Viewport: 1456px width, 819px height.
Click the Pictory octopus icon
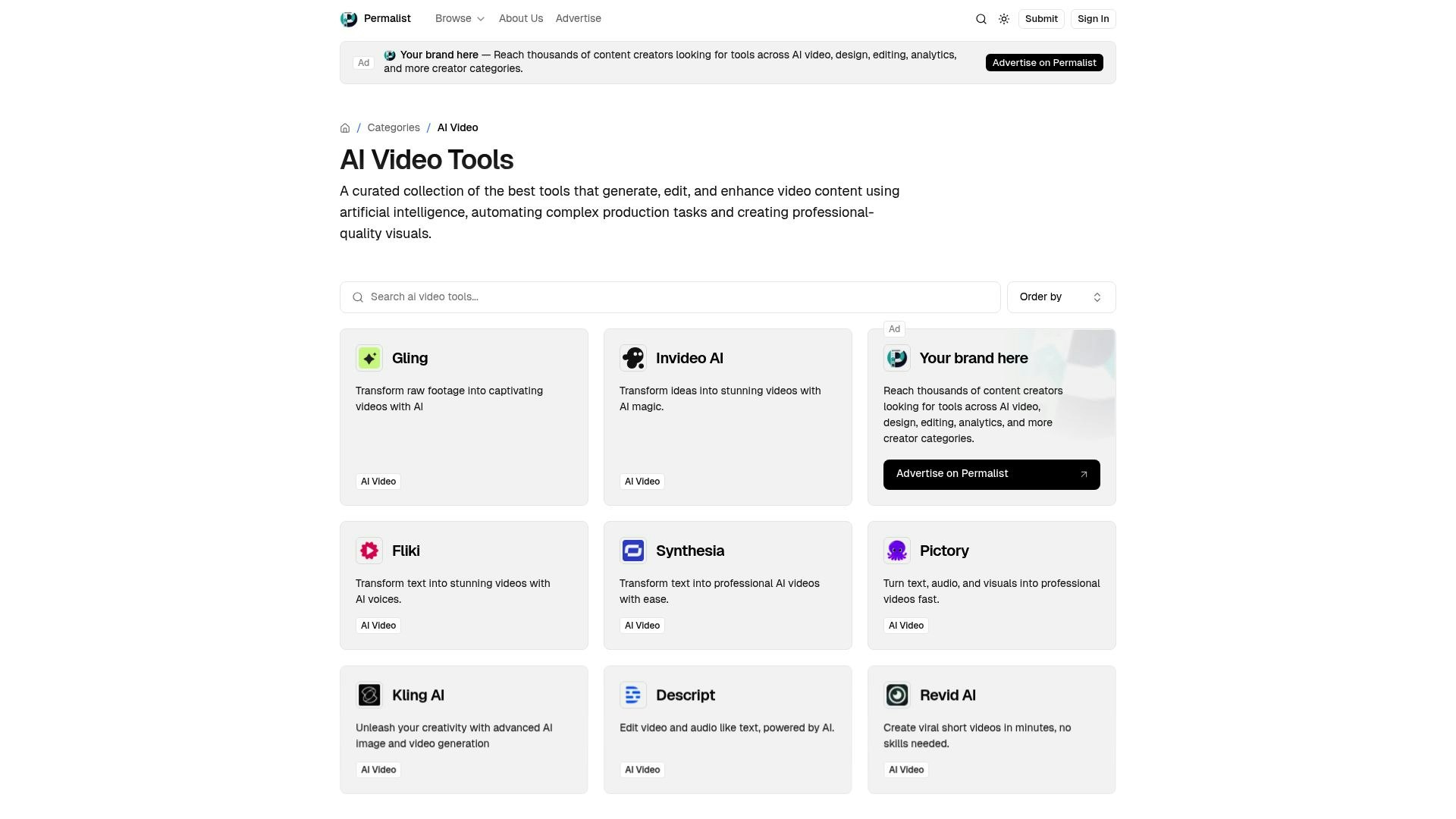[x=896, y=551]
